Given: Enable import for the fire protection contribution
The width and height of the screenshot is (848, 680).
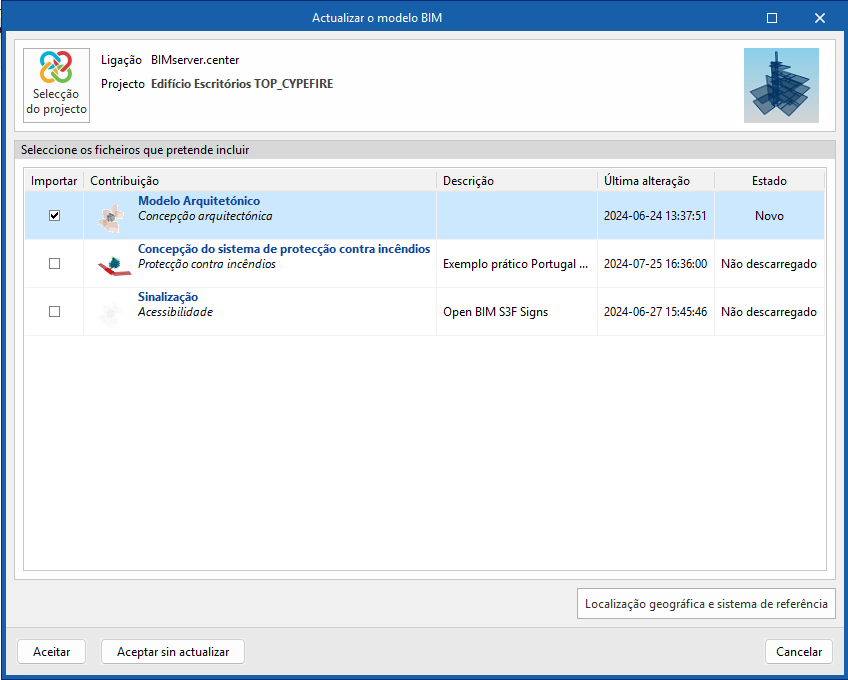Looking at the screenshot, I should [x=55, y=264].
